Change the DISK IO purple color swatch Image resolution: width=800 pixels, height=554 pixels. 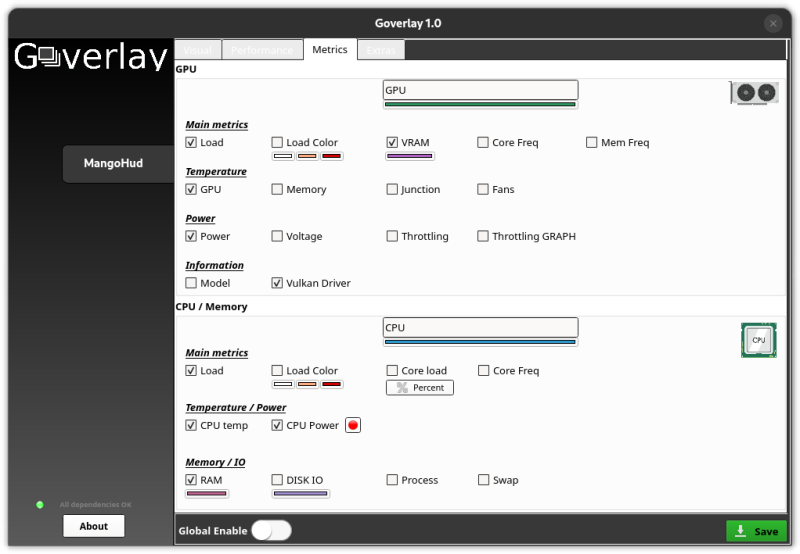tap(301, 493)
